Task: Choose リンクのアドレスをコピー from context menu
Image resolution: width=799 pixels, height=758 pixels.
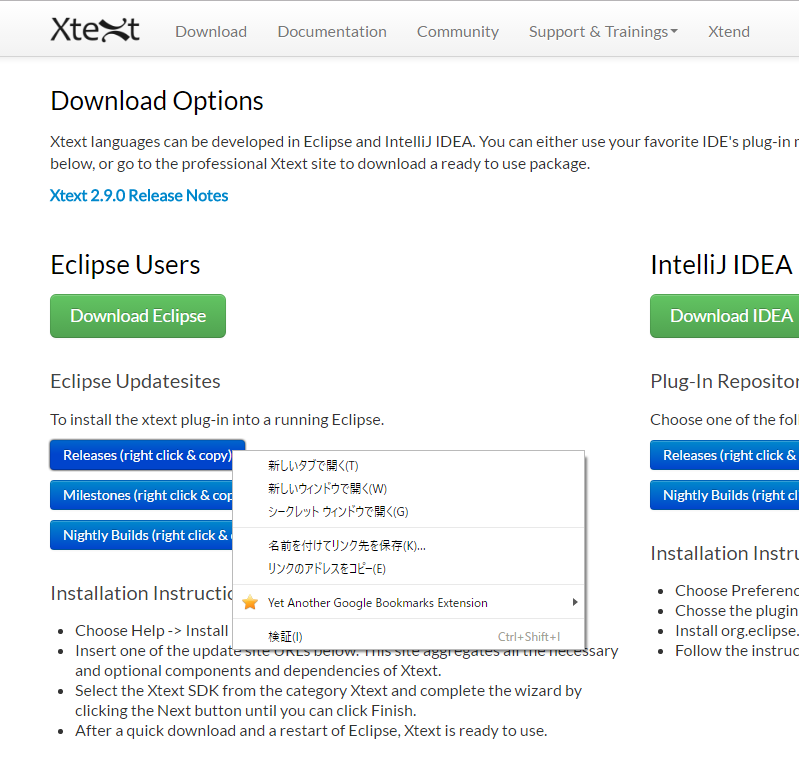Action: pos(326,568)
